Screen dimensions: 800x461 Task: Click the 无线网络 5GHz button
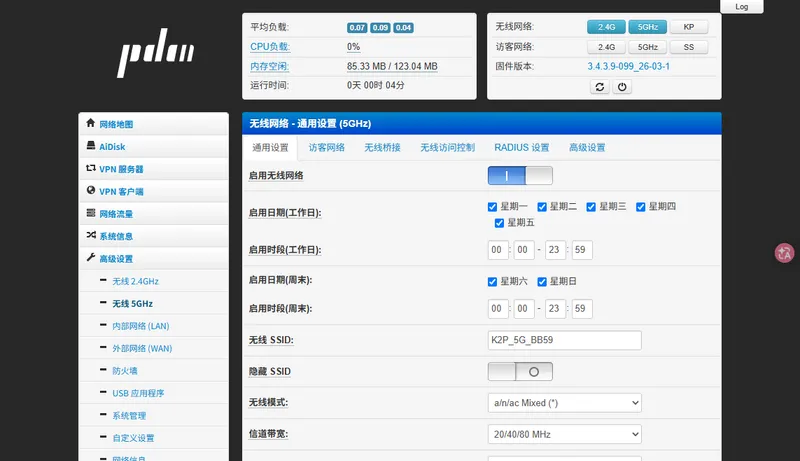click(x=647, y=27)
